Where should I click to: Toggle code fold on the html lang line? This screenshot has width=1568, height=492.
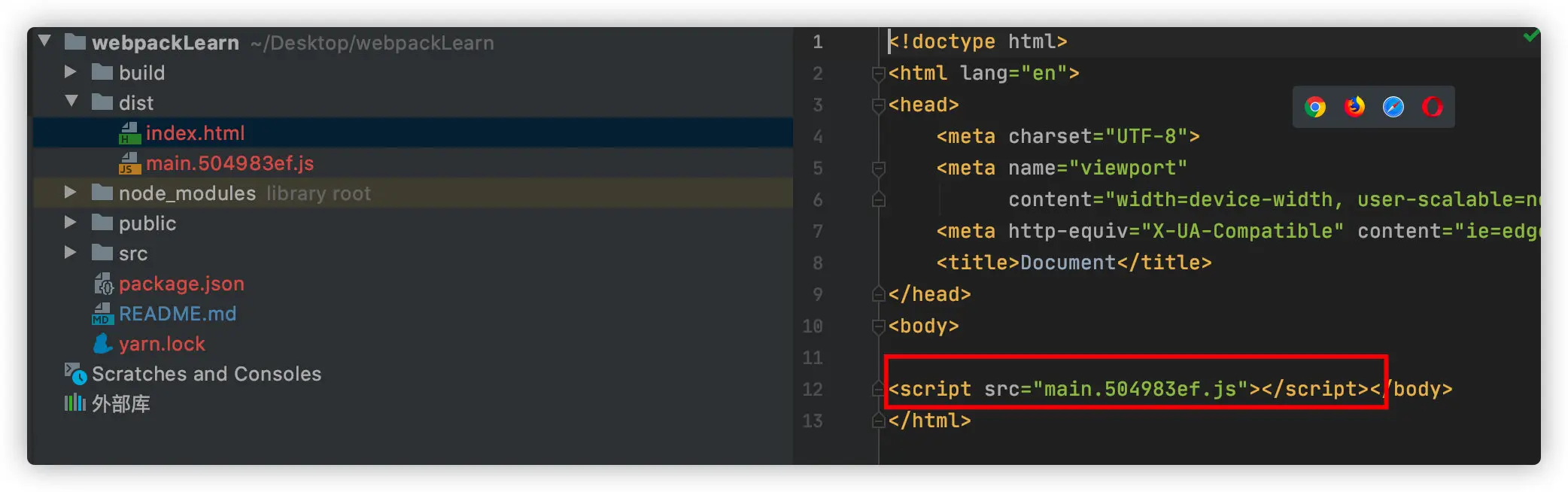coord(877,74)
